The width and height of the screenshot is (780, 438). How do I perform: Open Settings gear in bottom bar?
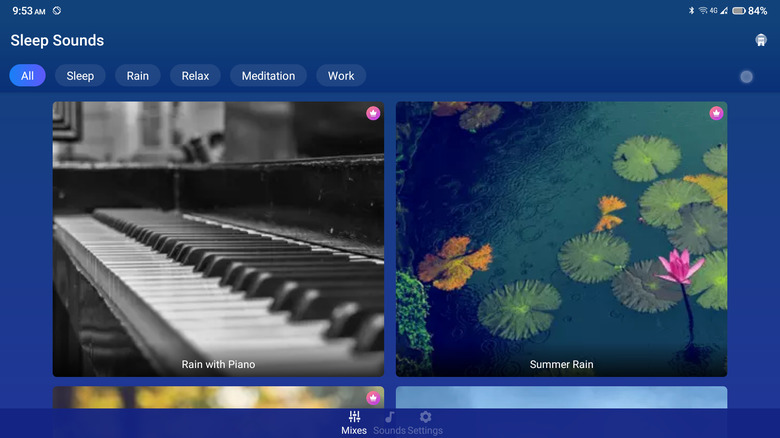click(425, 417)
